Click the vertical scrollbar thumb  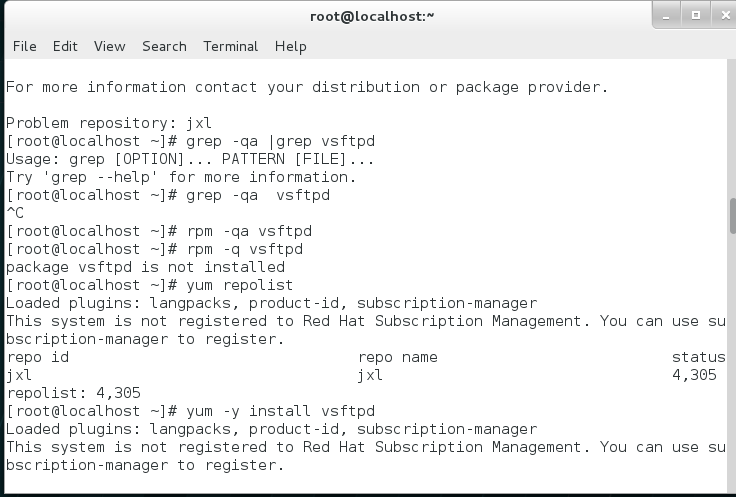click(731, 213)
